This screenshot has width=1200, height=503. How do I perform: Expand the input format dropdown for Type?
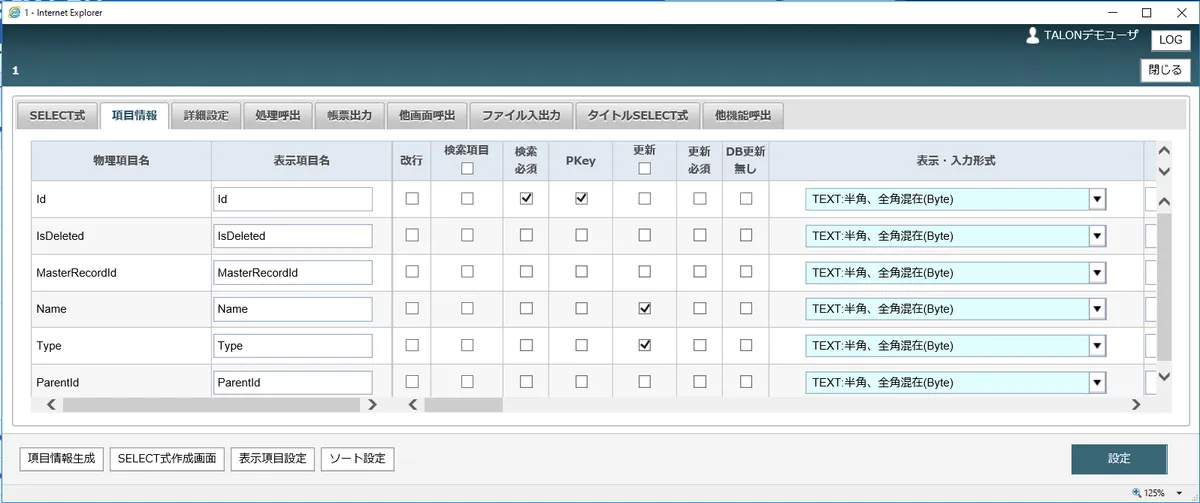(x=1097, y=345)
